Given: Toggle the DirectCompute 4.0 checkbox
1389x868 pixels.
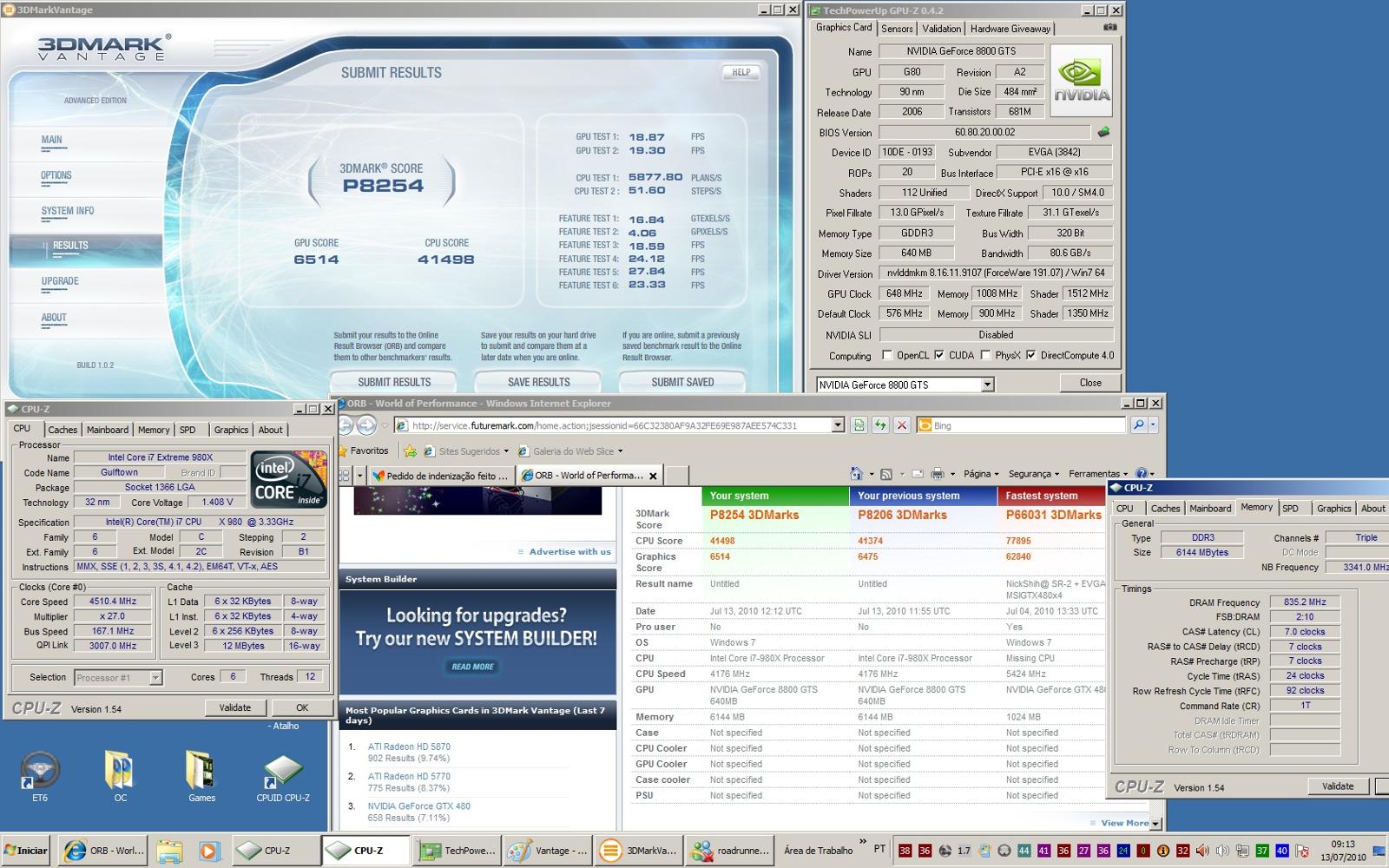Looking at the screenshot, I should [x=1030, y=355].
